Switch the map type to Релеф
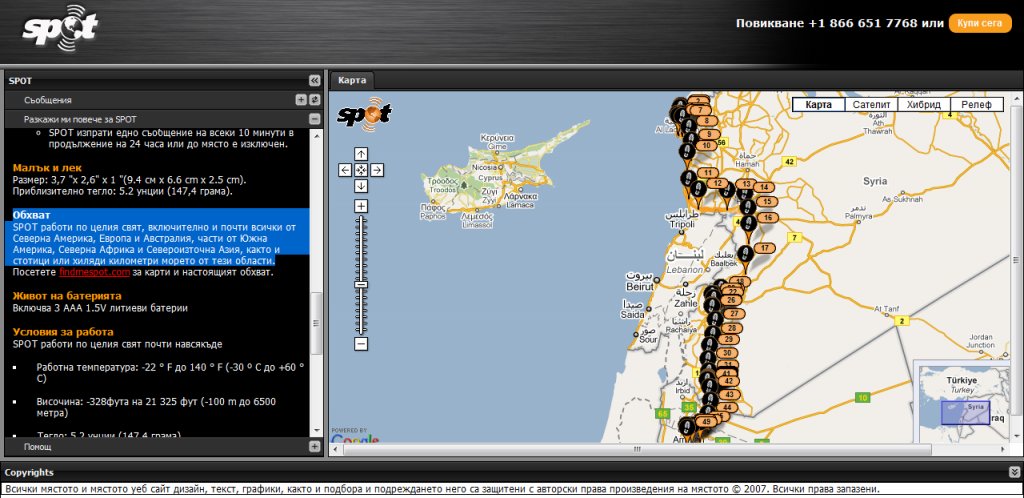The height and width of the screenshot is (498, 1024). pos(977,104)
